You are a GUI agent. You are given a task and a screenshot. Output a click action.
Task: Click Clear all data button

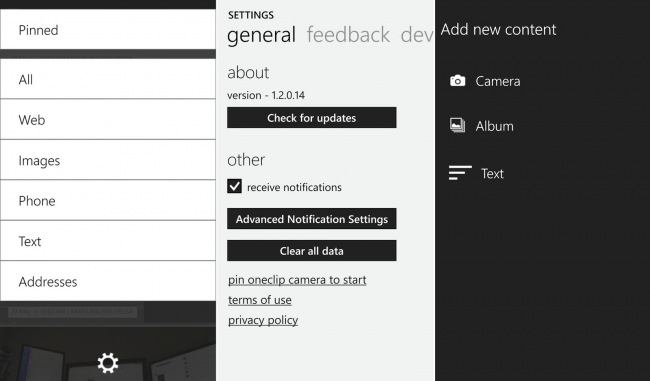pyautogui.click(x=312, y=251)
